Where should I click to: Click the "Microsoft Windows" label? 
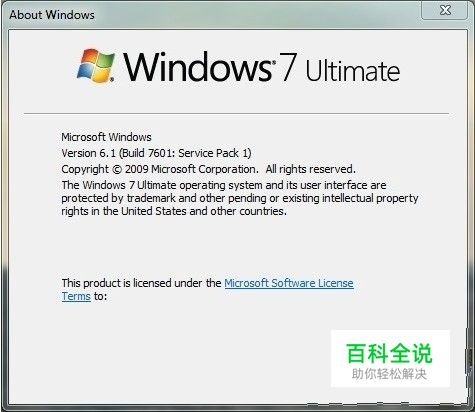(106, 137)
